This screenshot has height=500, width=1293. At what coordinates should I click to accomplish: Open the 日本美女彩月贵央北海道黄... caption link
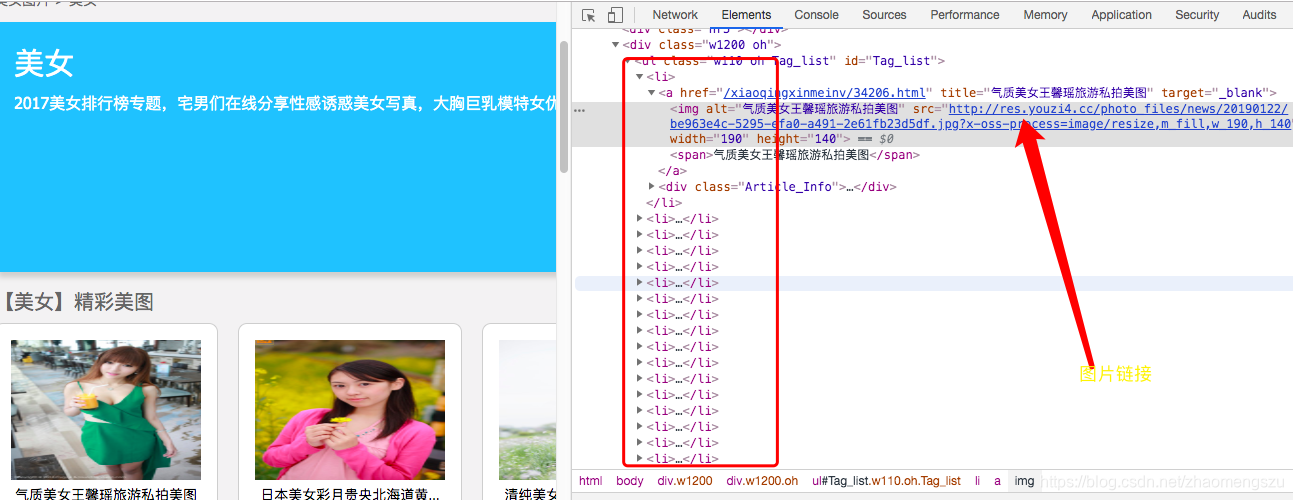350,494
